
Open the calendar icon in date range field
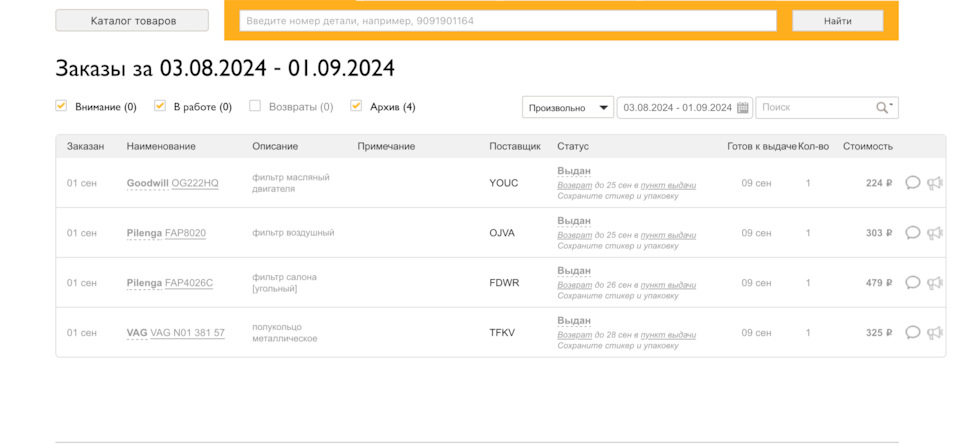743,107
